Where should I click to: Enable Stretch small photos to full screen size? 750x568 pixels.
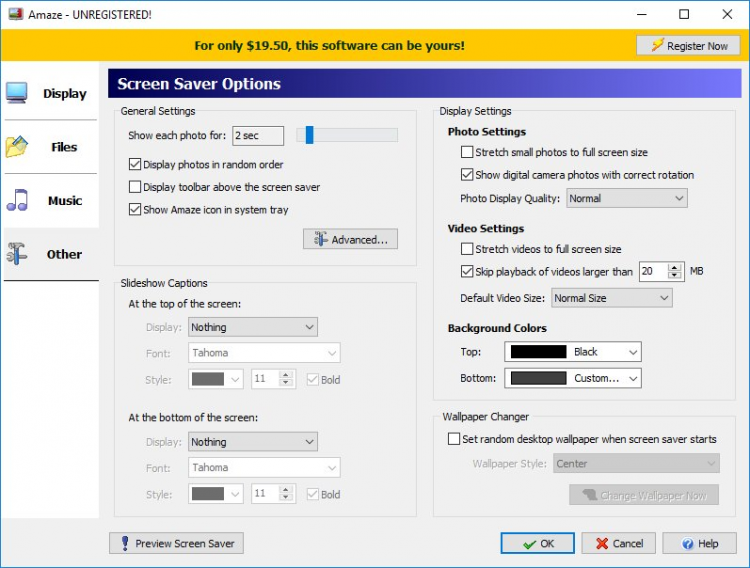[x=466, y=152]
